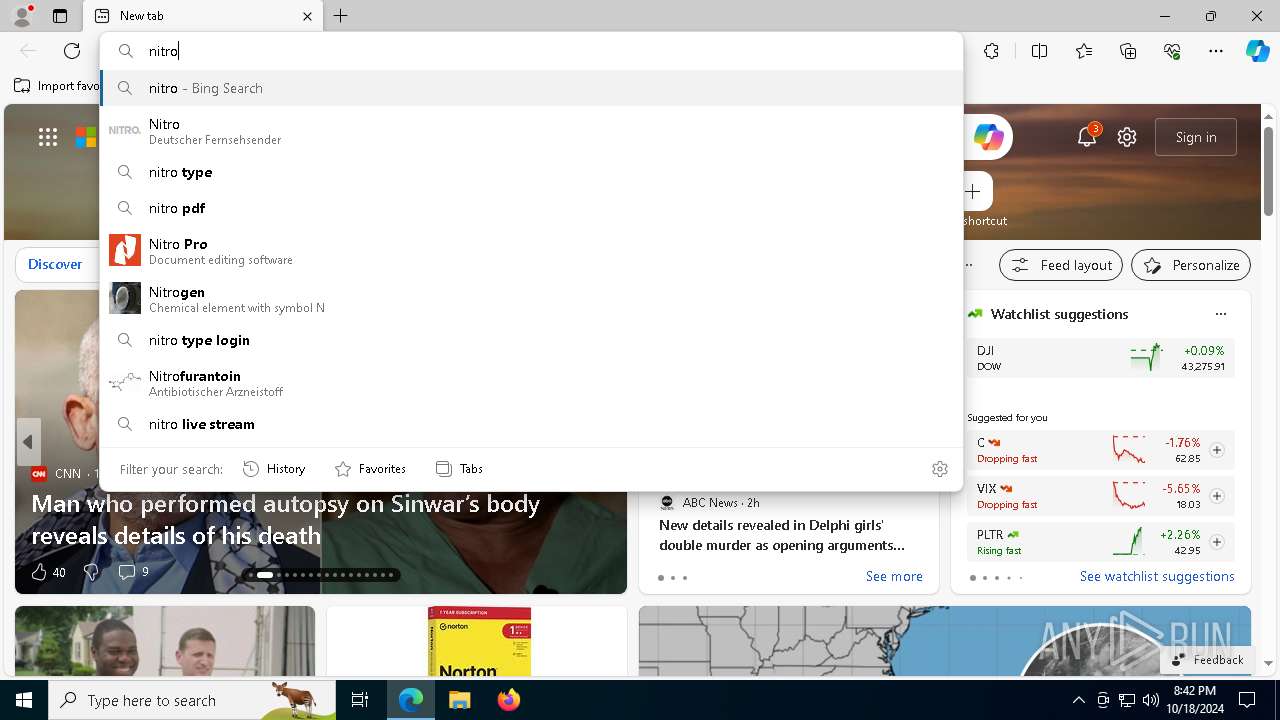Open the tab actions menu icon
This screenshot has width=1280, height=720.
point(60,16)
